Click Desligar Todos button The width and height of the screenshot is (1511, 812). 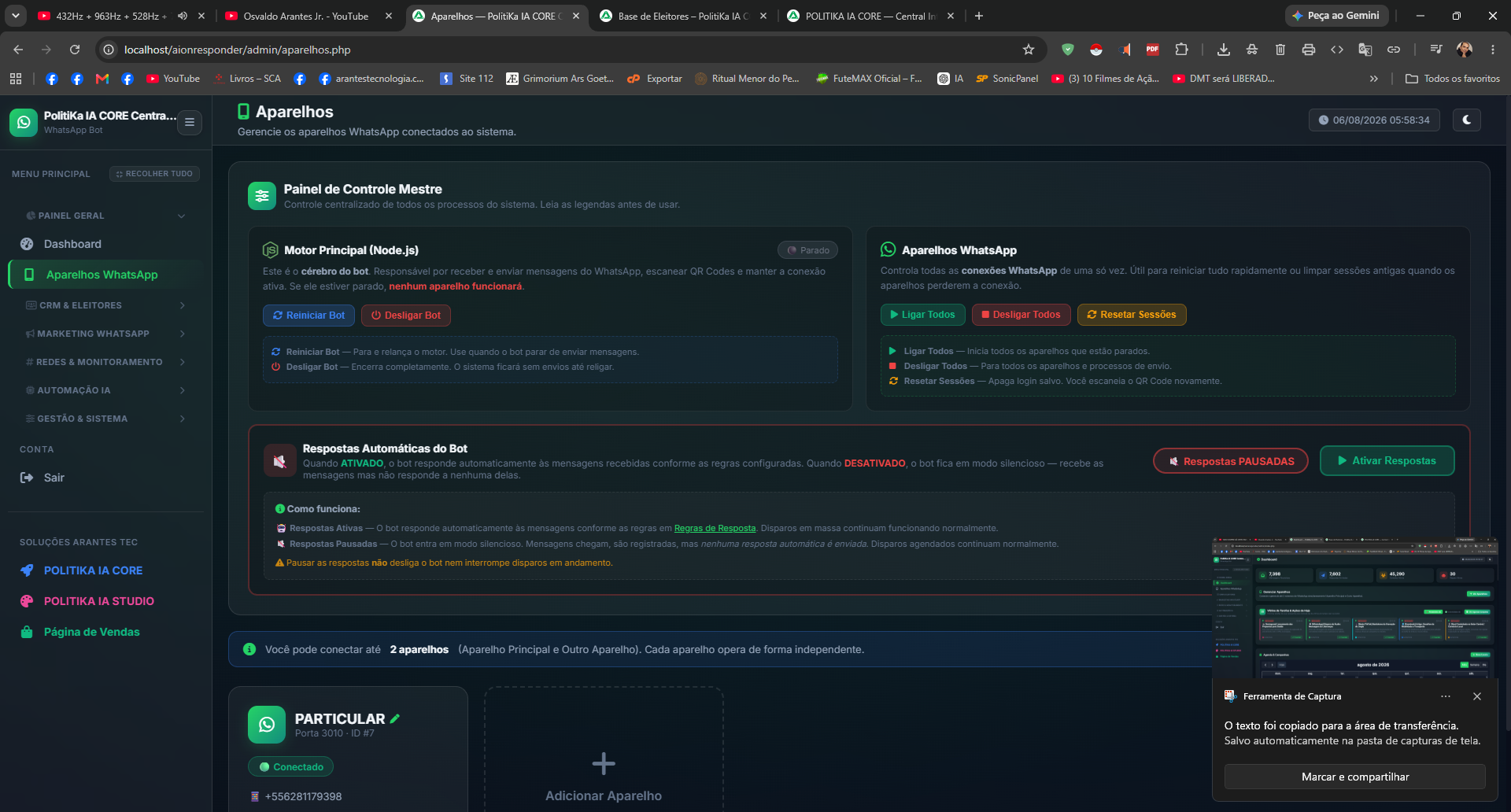pyautogui.click(x=1021, y=315)
